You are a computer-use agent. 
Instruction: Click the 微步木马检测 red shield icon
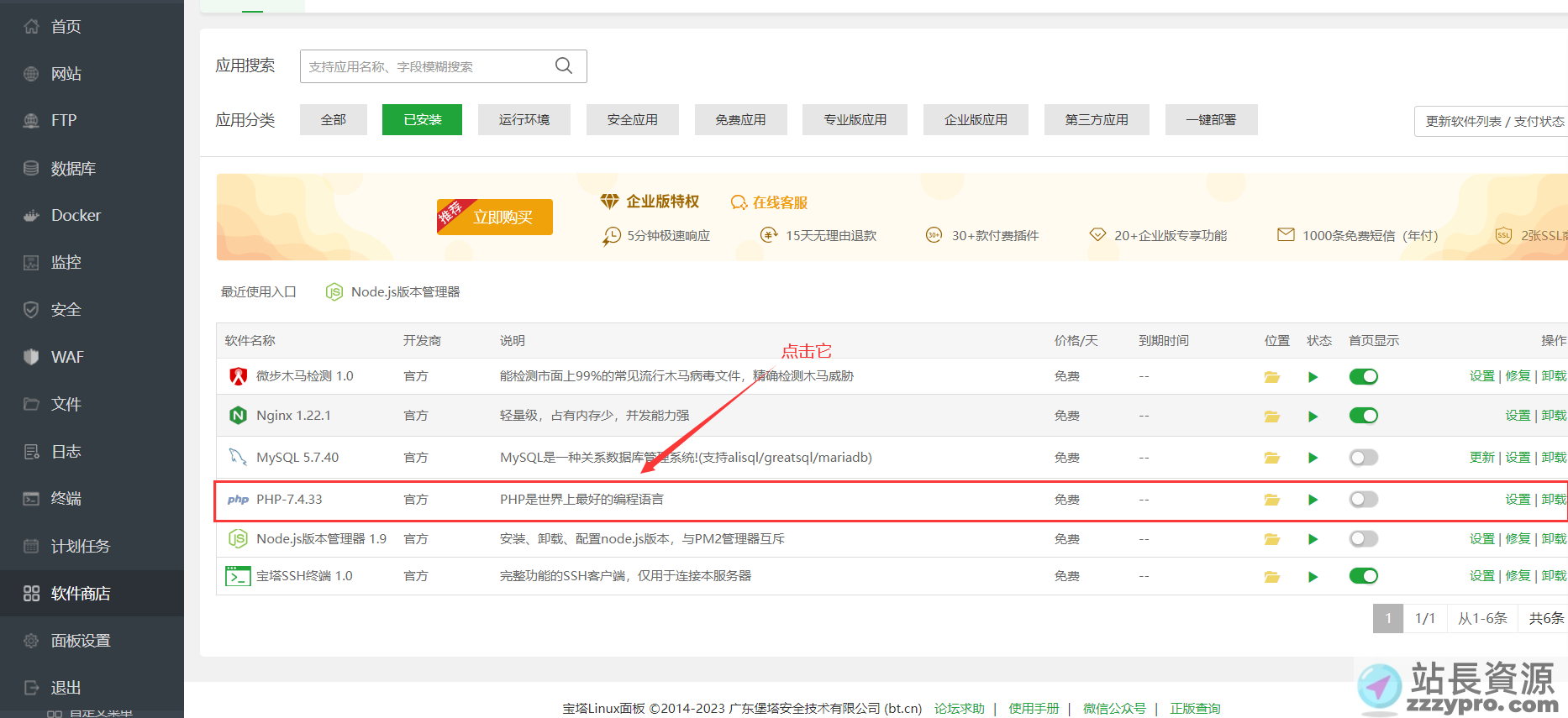point(239,375)
